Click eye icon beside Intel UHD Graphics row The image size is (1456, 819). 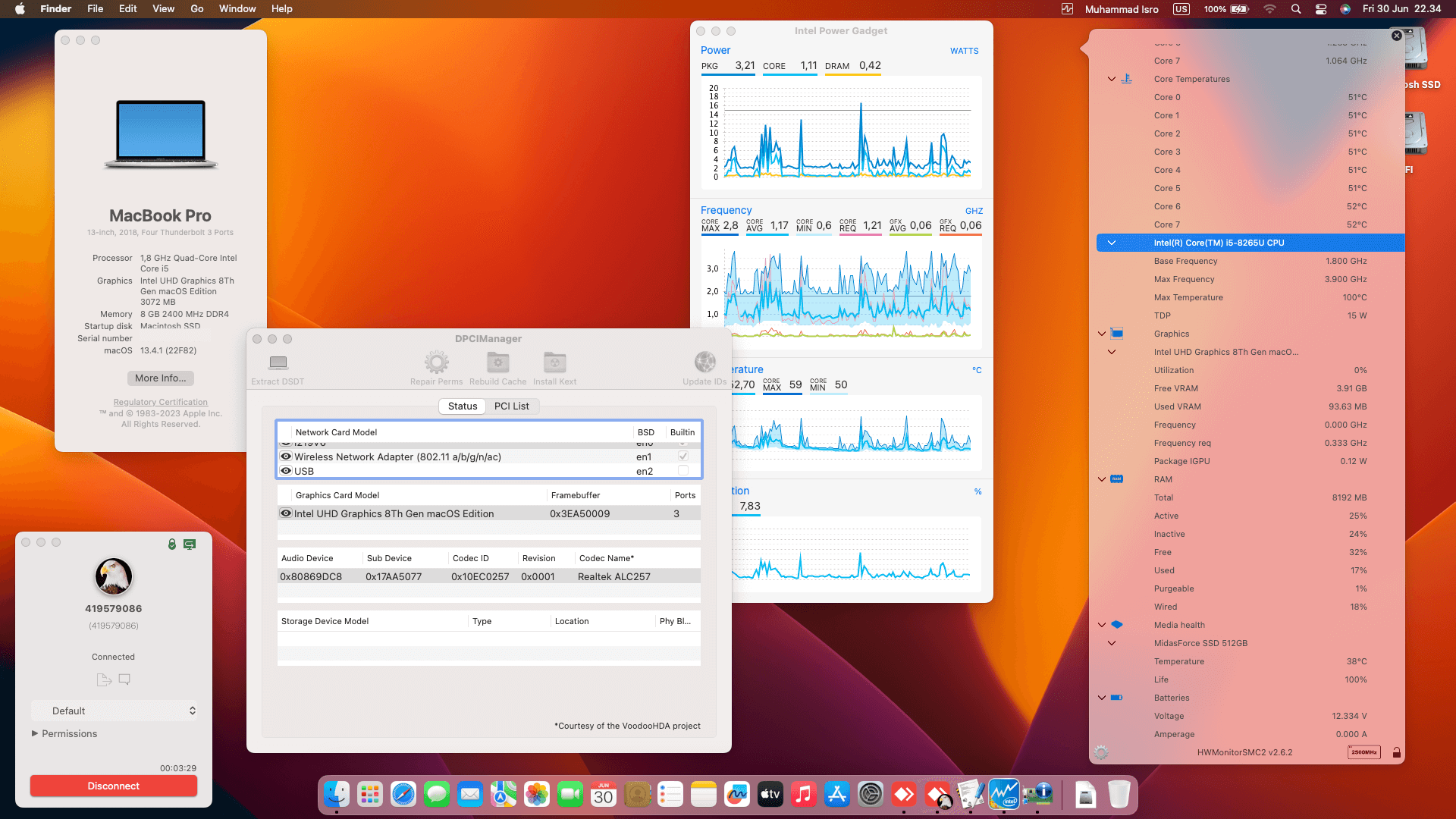pyautogui.click(x=286, y=513)
